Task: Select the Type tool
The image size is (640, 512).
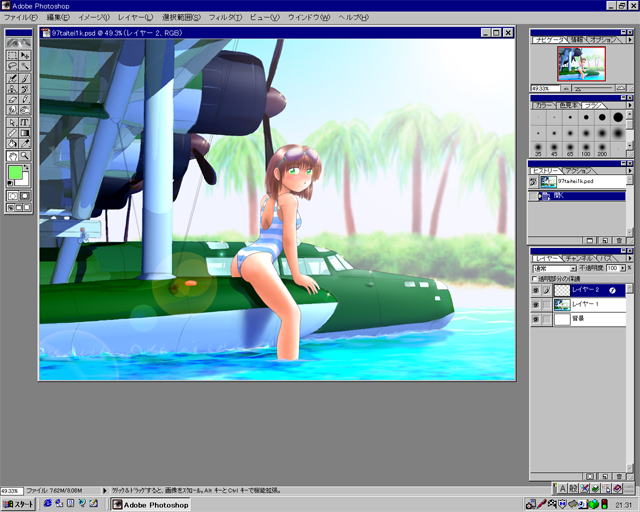Action: pos(25,122)
